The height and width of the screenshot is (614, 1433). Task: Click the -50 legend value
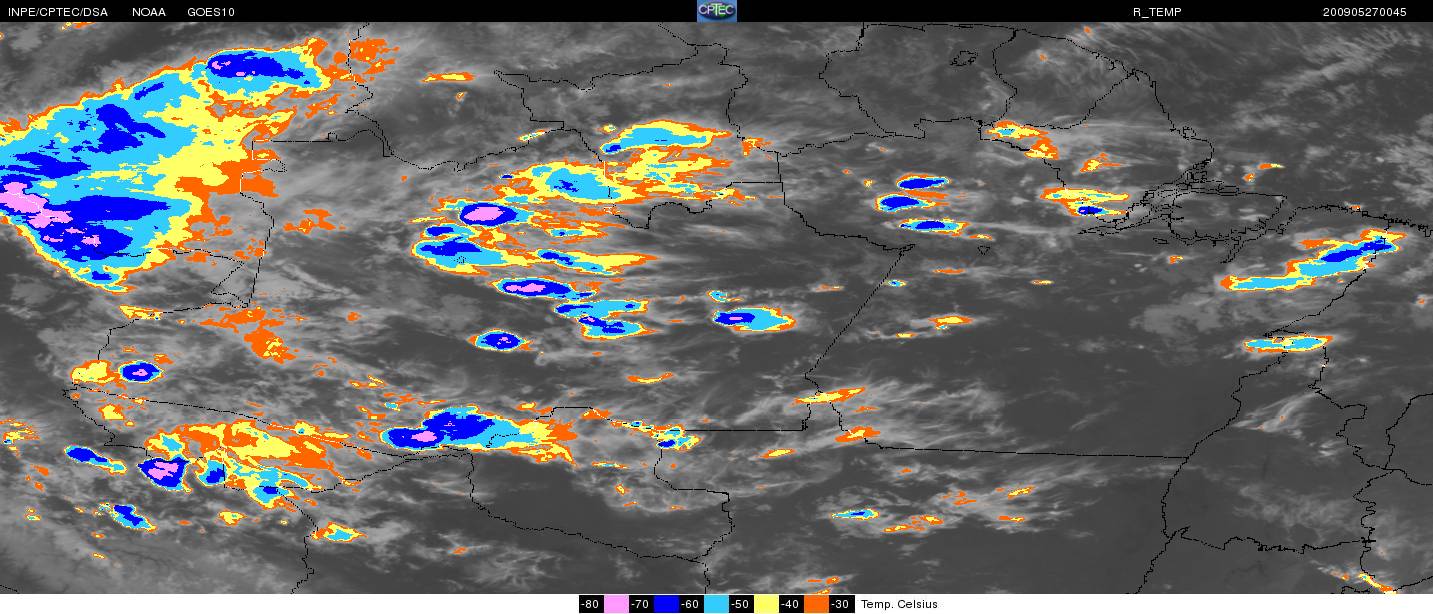[741, 604]
